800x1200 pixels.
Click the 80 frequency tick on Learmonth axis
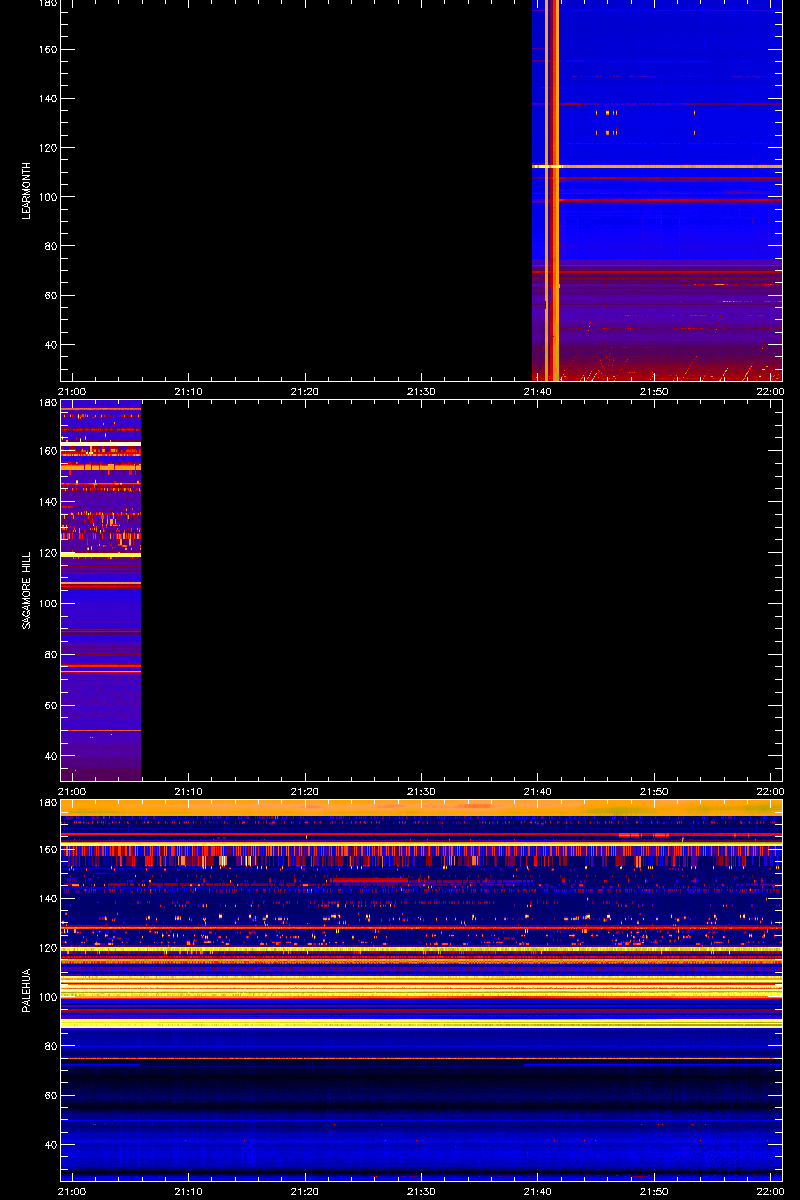pyautogui.click(x=51, y=246)
